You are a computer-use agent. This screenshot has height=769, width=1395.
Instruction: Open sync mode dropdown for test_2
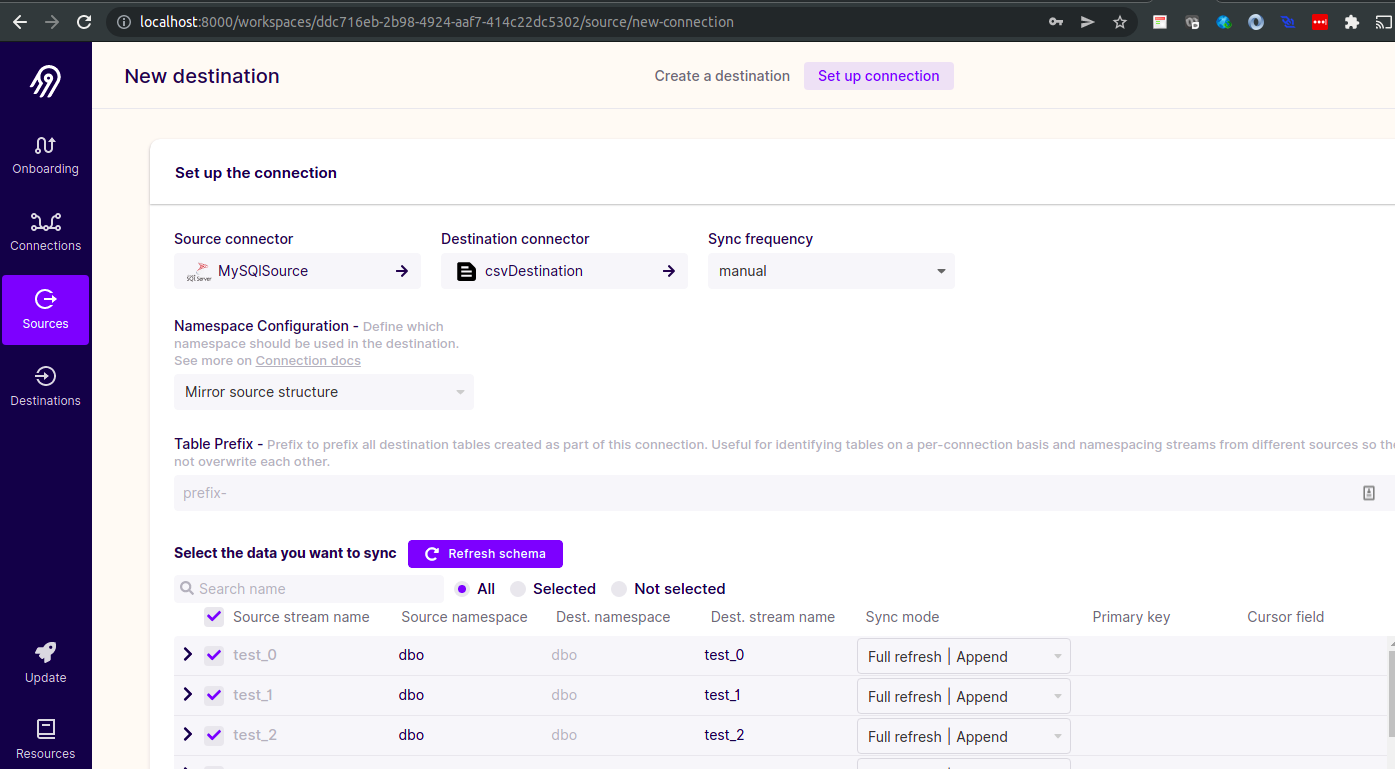(x=964, y=736)
